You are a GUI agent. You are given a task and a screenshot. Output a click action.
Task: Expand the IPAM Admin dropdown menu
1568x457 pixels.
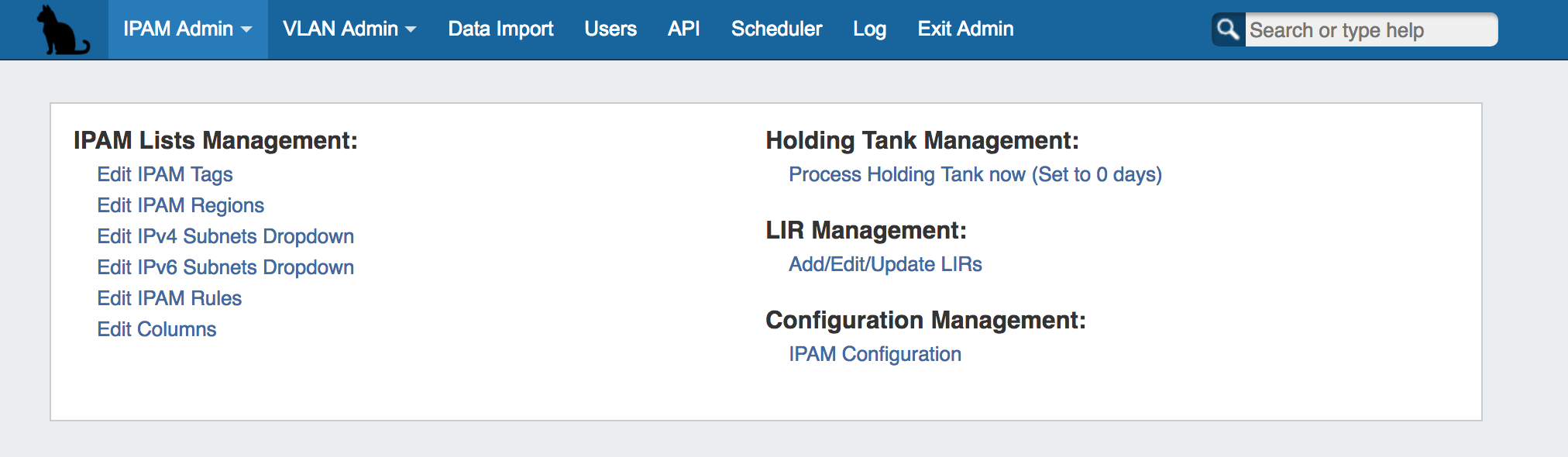[187, 29]
